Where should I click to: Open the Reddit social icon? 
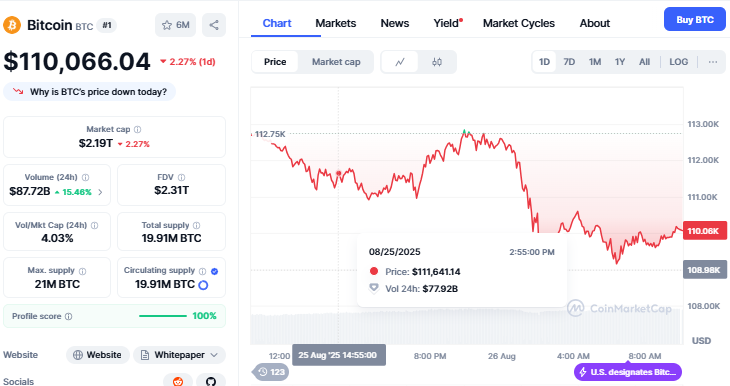(178, 381)
